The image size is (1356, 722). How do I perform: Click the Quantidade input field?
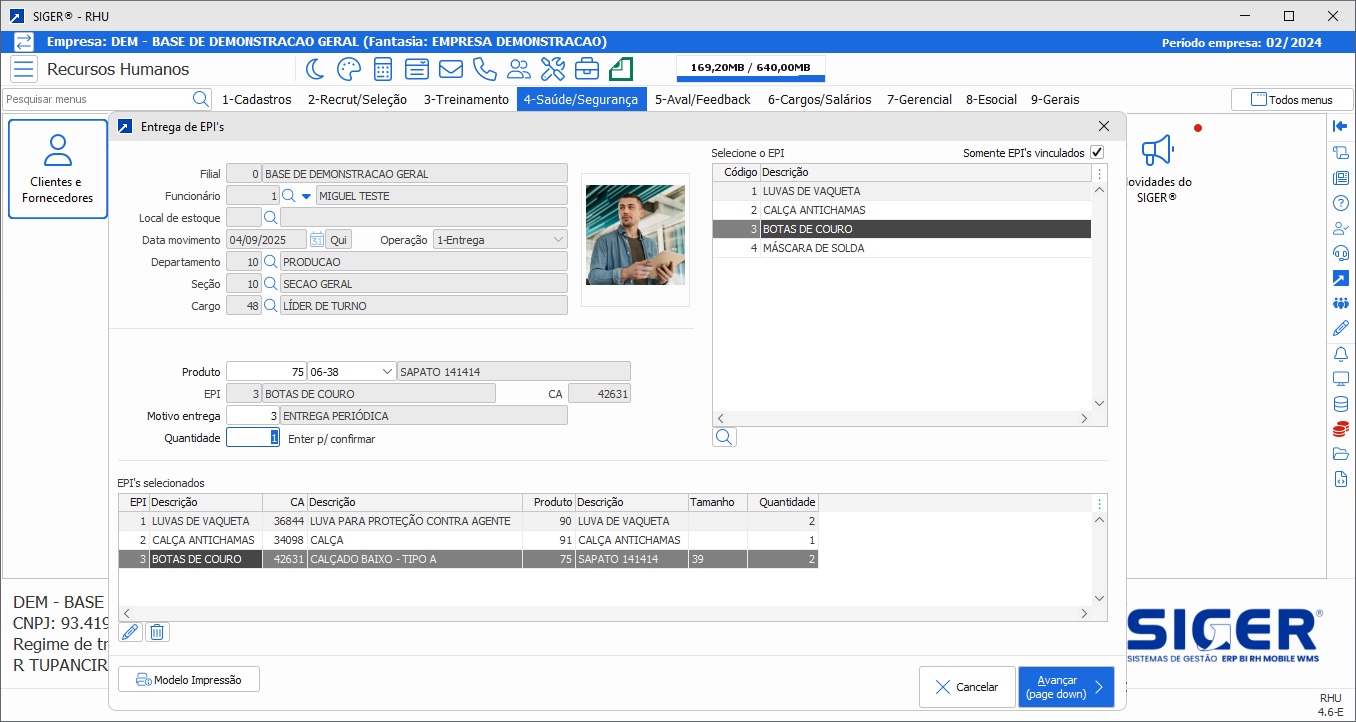coord(252,438)
